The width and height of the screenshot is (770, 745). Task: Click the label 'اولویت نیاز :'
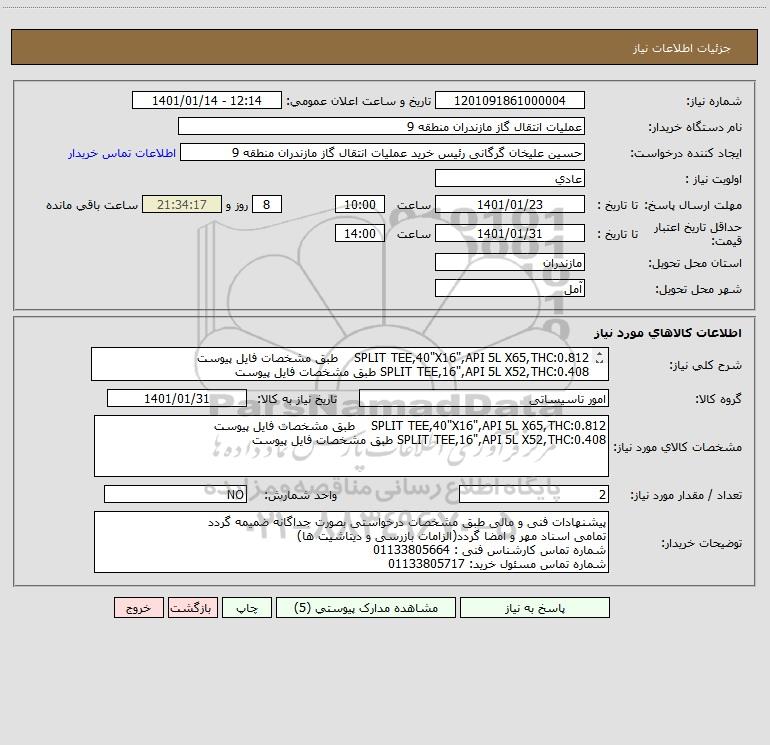coord(714,179)
